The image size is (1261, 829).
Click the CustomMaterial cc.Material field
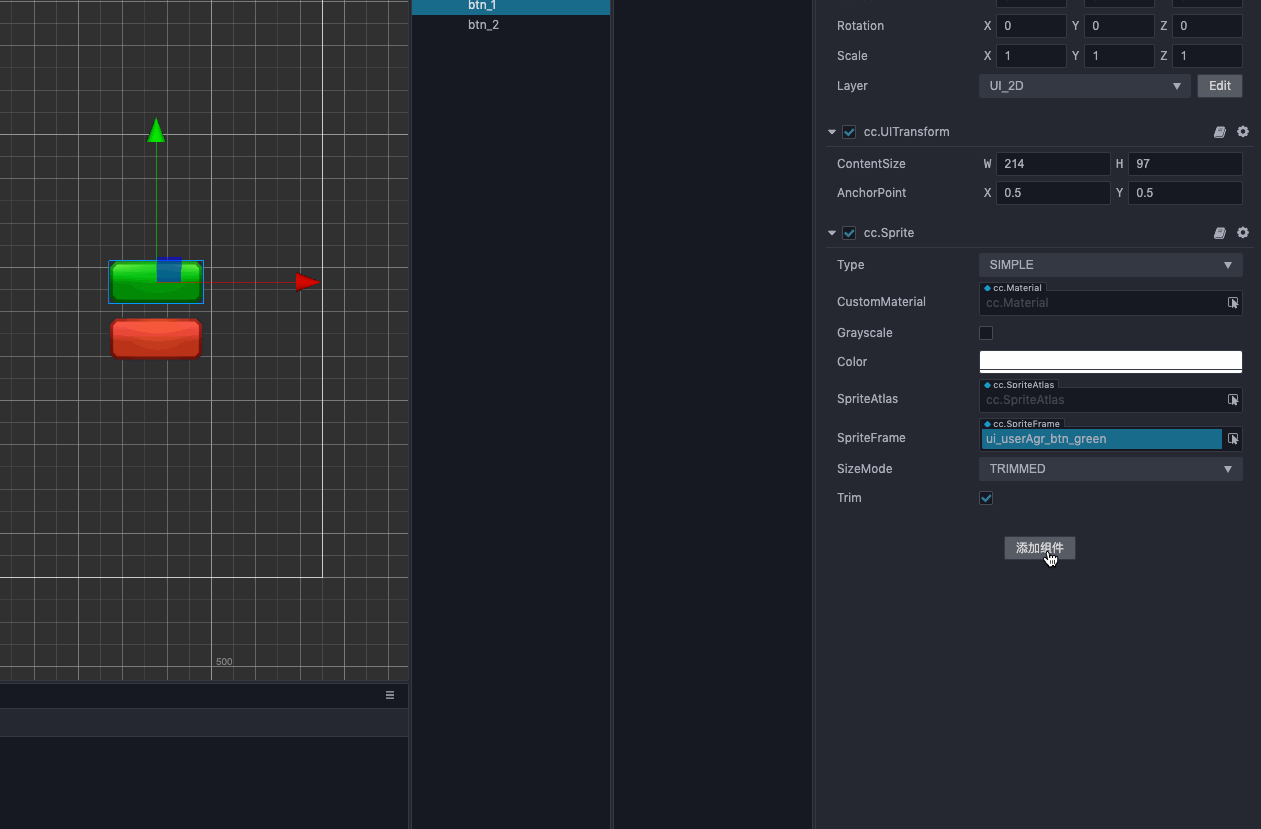(x=1101, y=303)
